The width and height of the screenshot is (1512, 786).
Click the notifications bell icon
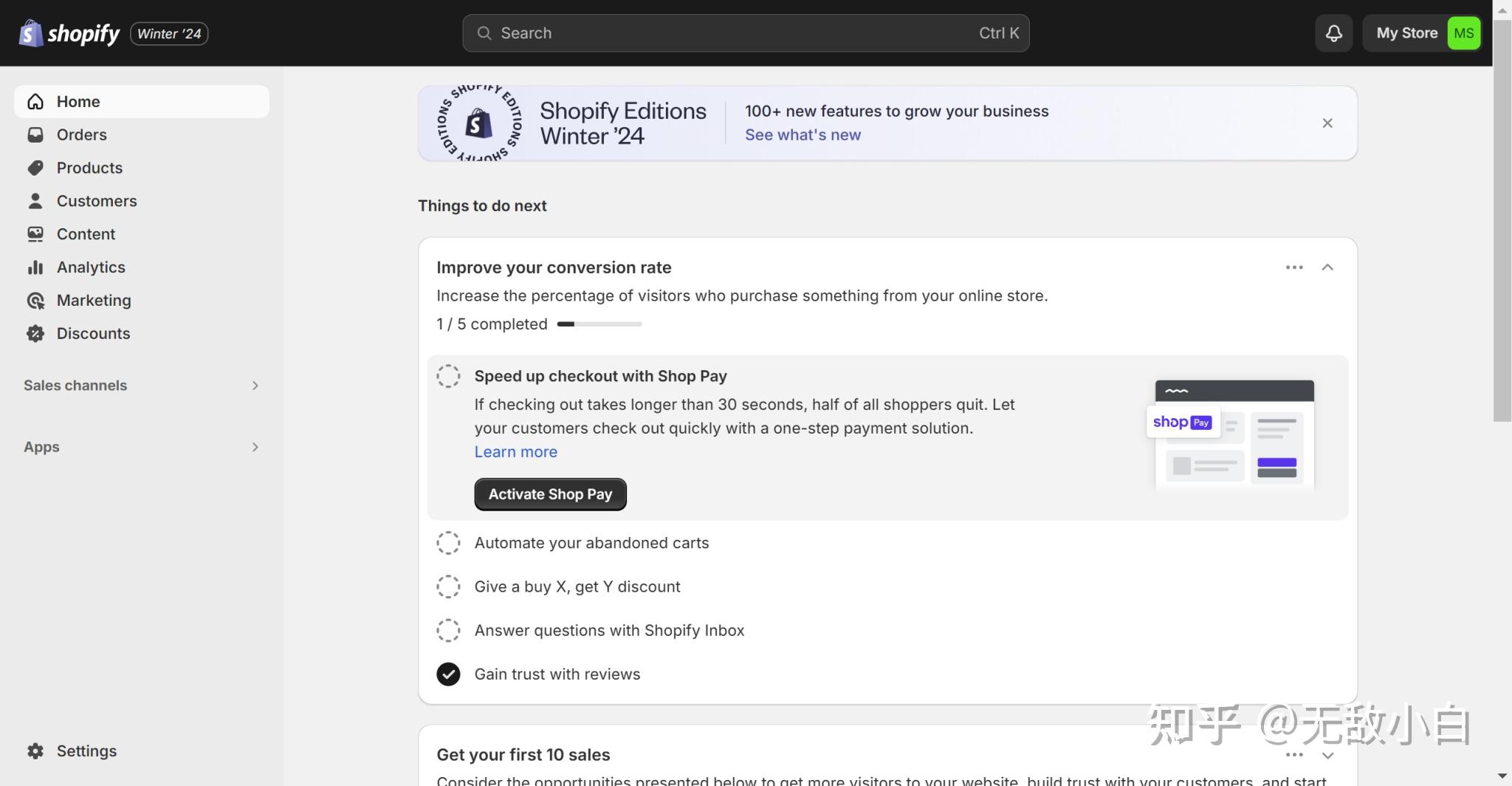tap(1333, 33)
